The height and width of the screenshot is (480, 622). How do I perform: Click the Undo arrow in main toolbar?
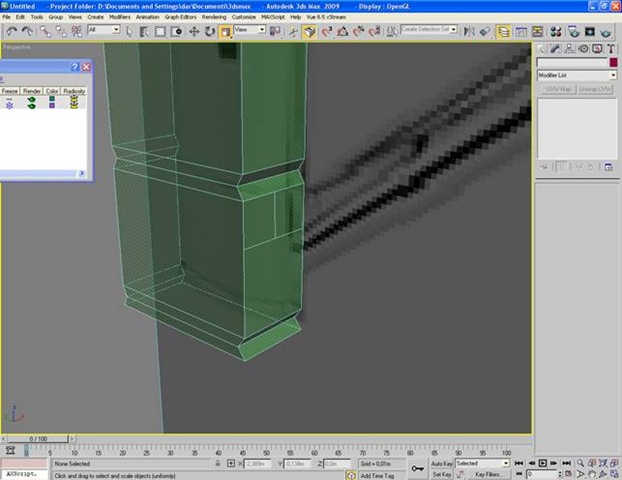10,31
